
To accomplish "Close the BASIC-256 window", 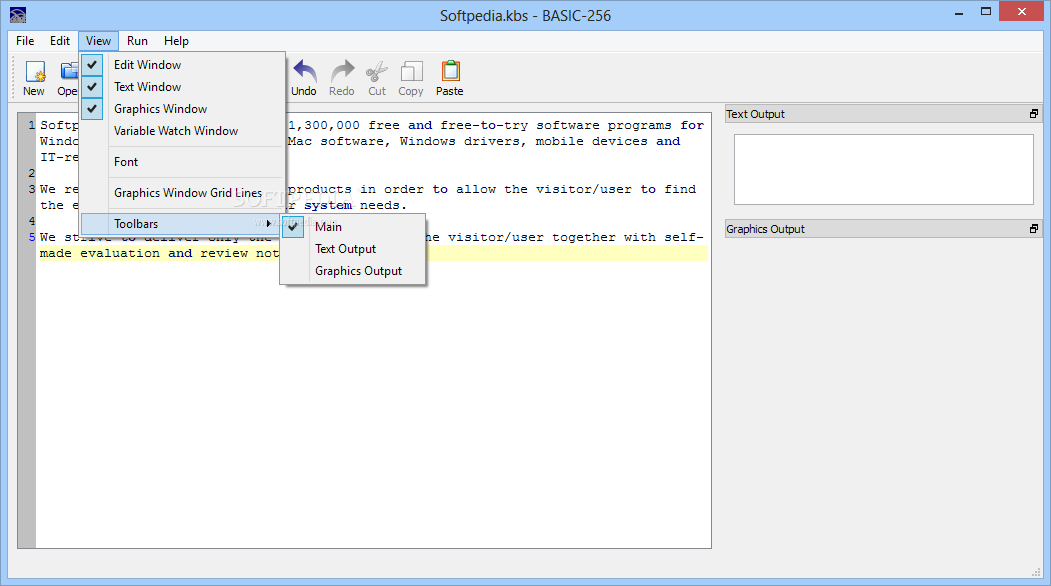I will click(x=1022, y=11).
